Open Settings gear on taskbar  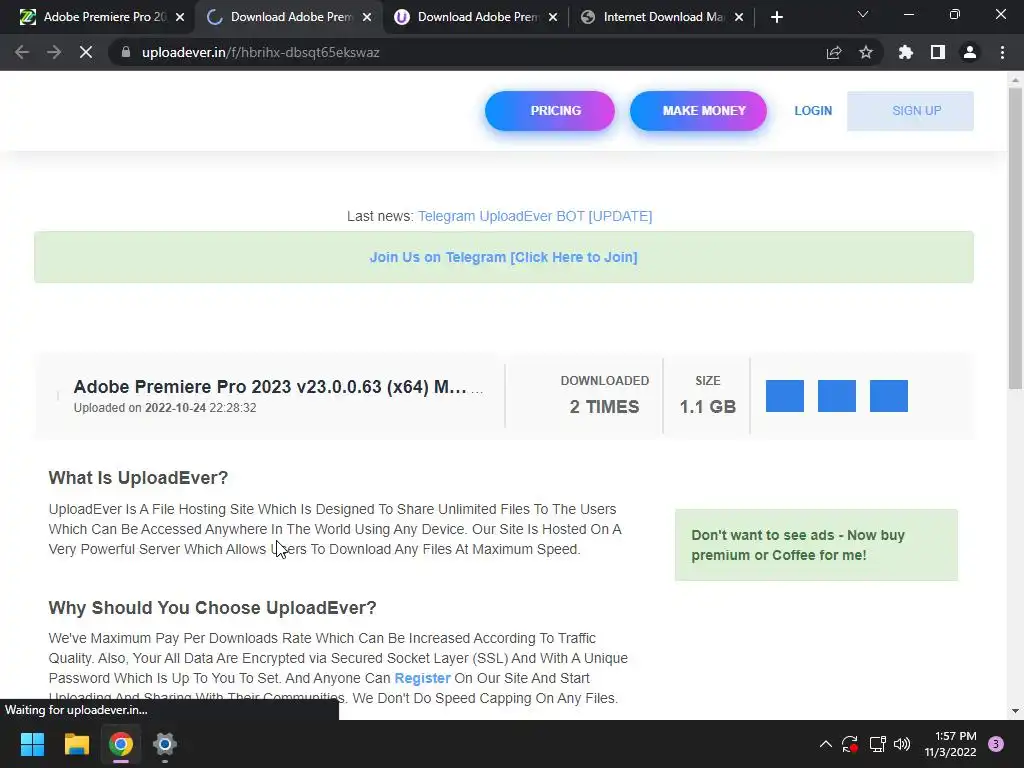(x=165, y=744)
